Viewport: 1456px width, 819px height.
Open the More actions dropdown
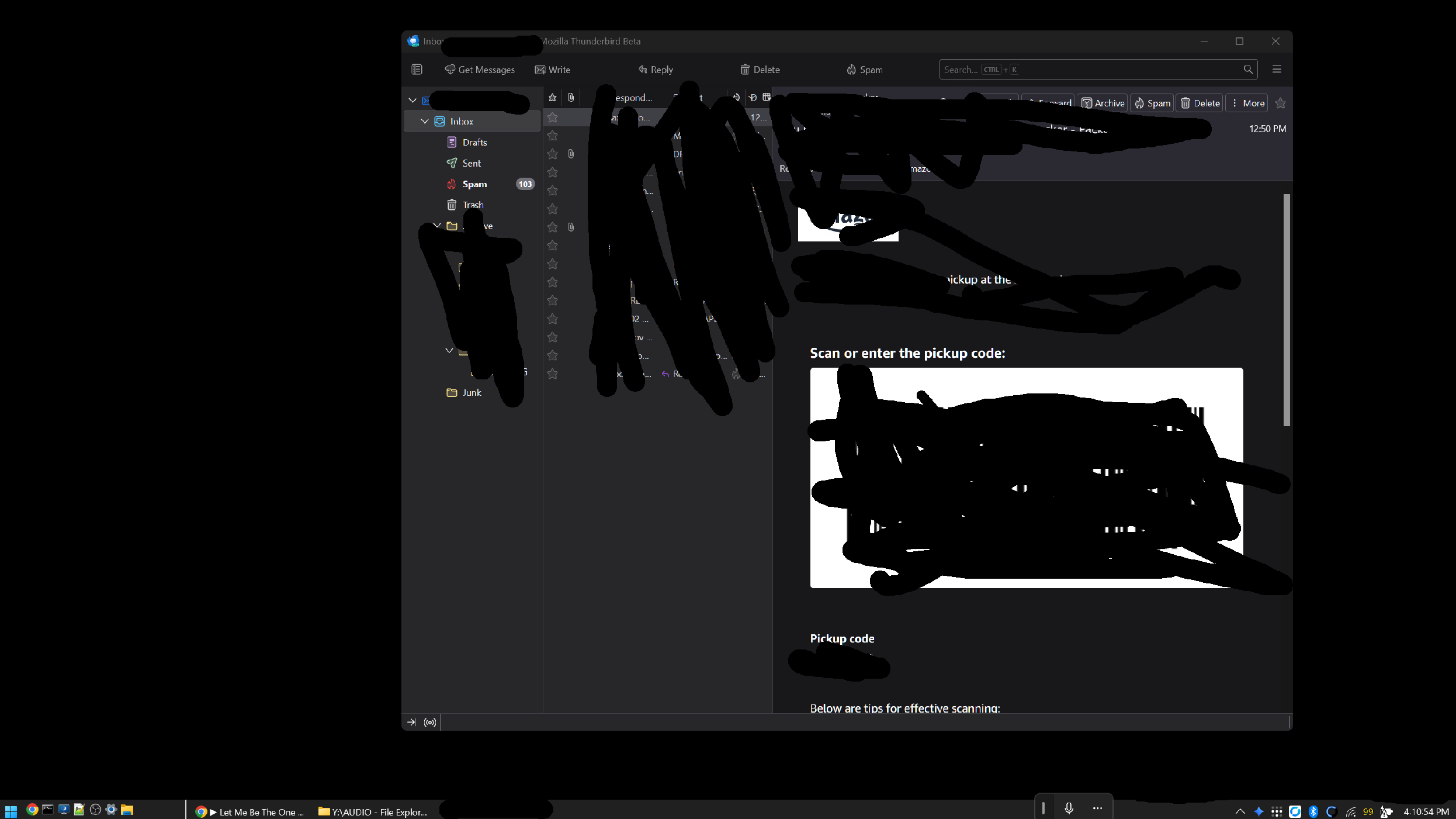(x=1247, y=103)
